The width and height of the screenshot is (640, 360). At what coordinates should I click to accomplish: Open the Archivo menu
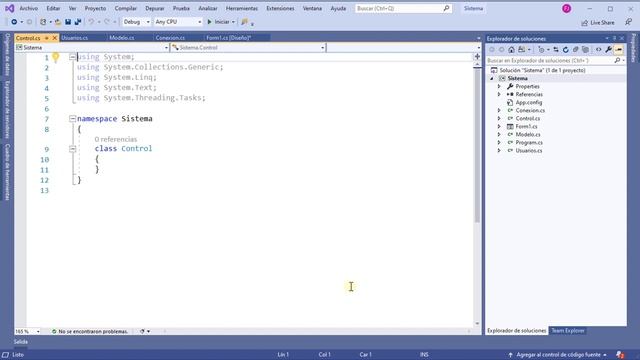tap(29, 9)
